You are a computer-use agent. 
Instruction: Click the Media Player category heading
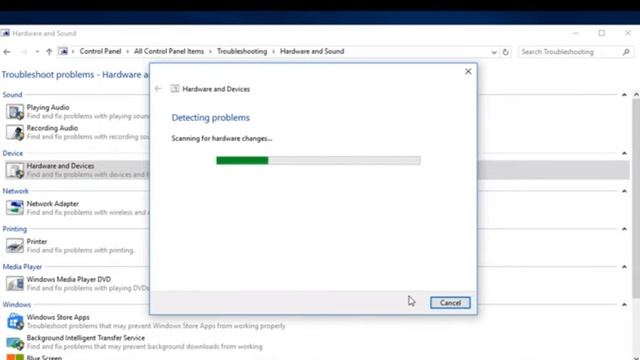click(22, 267)
